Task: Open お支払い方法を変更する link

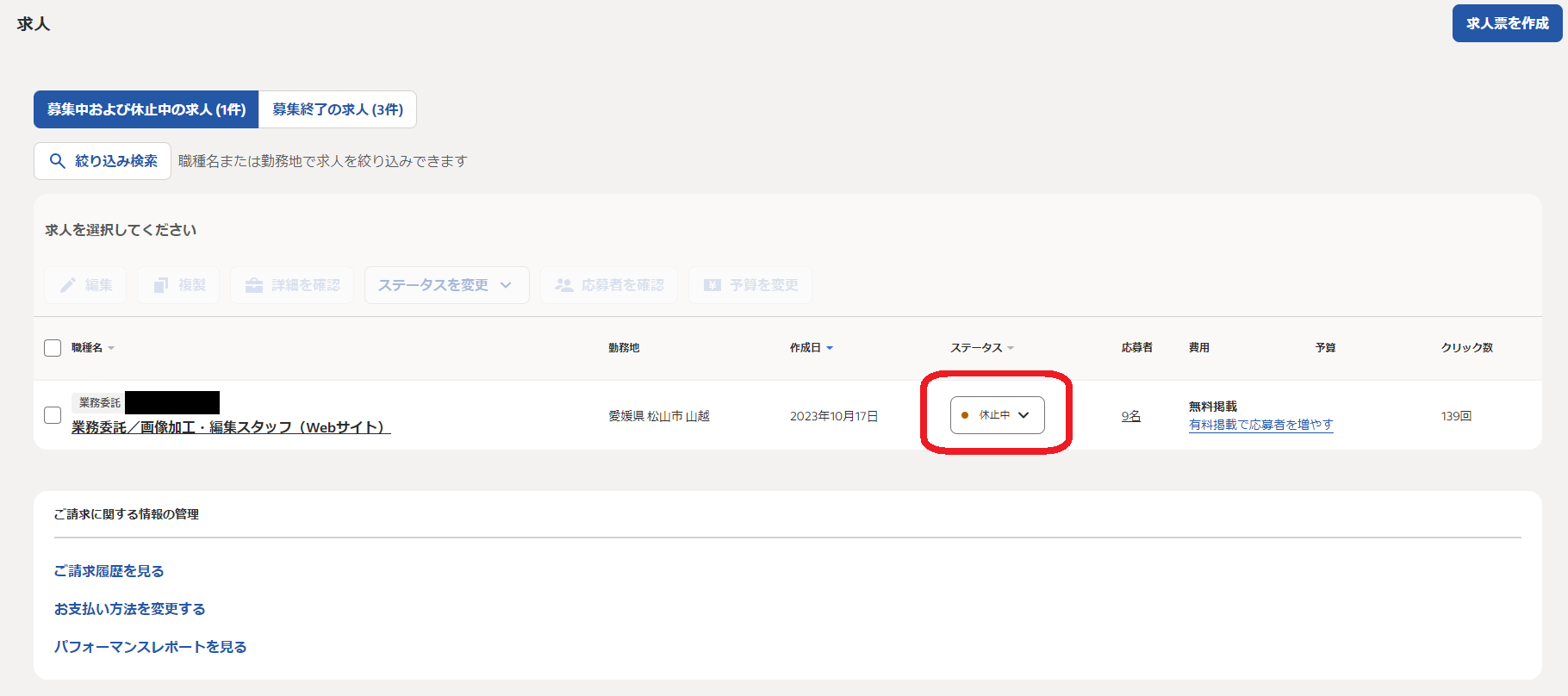Action: [x=130, y=609]
